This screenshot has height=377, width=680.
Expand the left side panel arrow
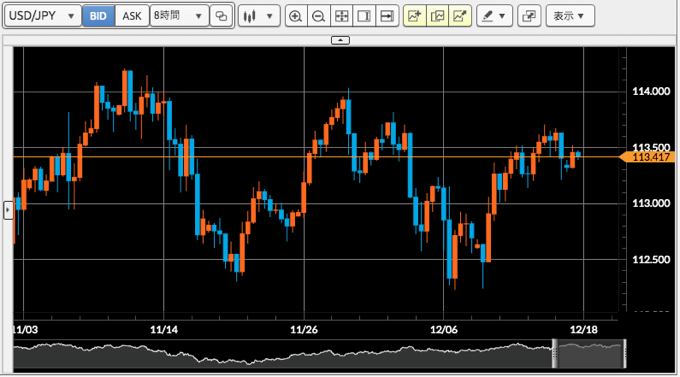click(8, 210)
